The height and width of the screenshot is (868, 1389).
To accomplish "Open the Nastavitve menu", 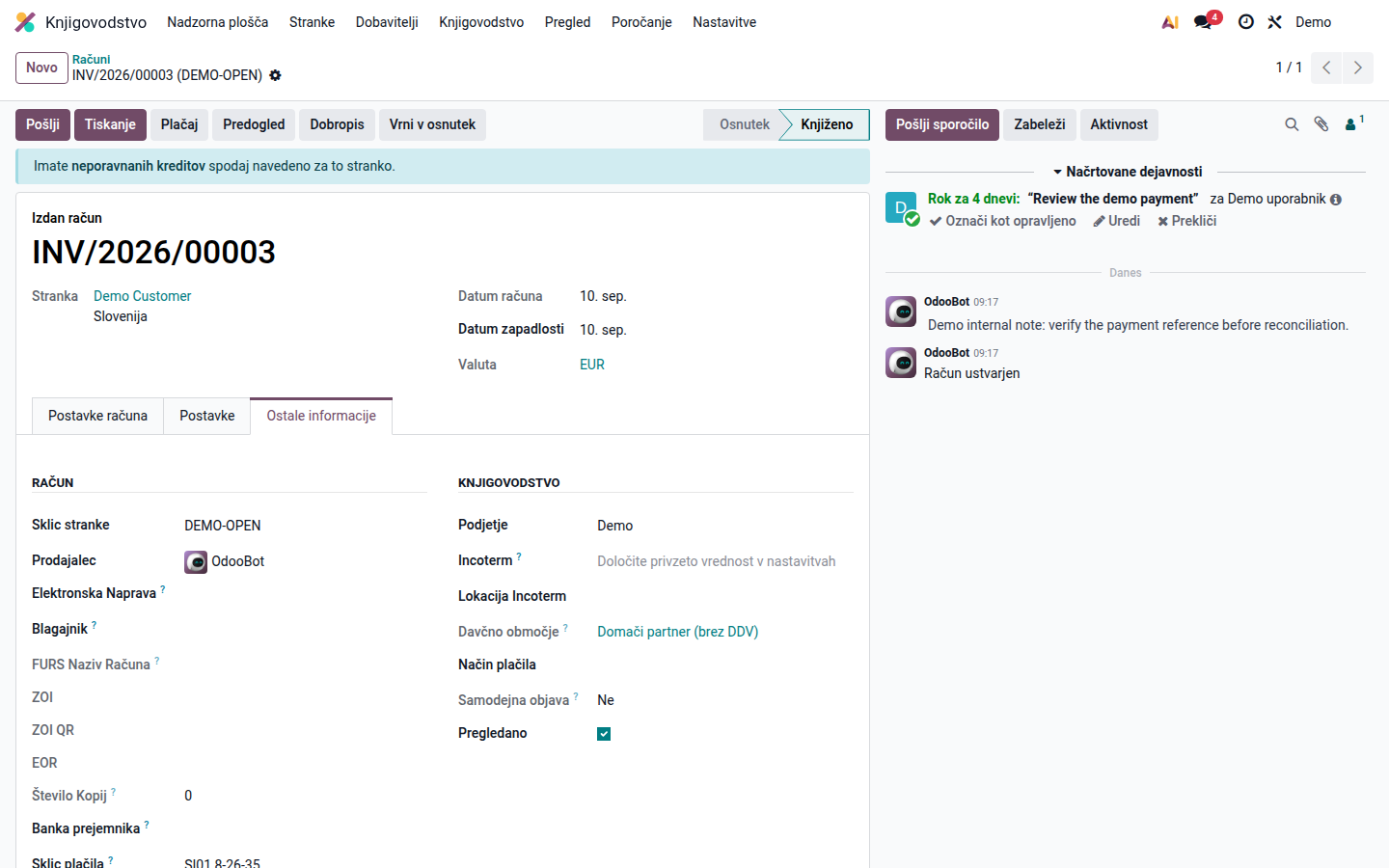I will [x=724, y=22].
